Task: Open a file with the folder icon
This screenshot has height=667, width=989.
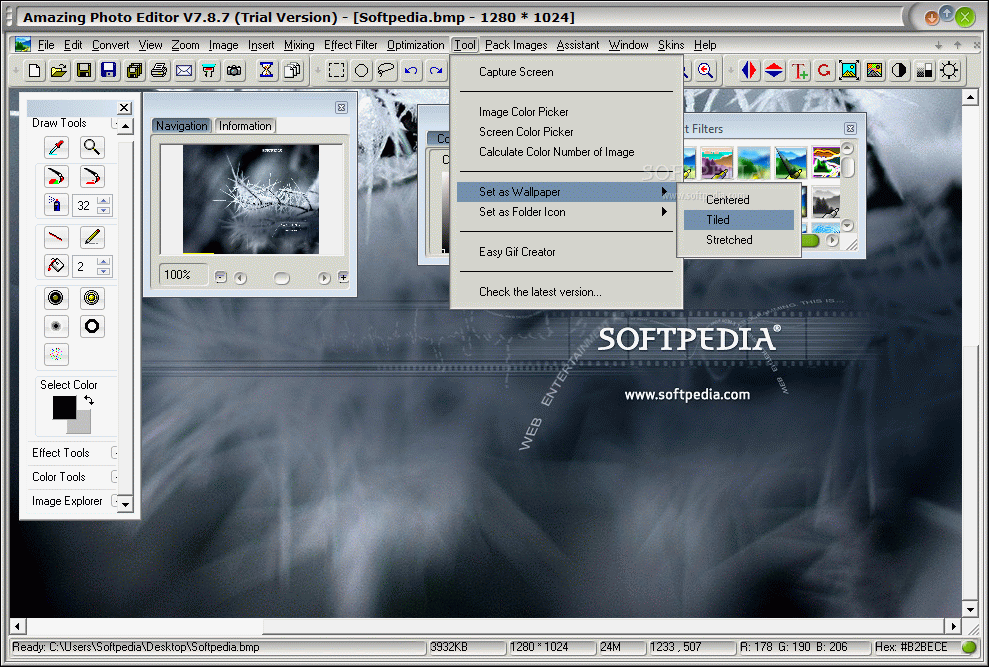Action: [x=59, y=71]
